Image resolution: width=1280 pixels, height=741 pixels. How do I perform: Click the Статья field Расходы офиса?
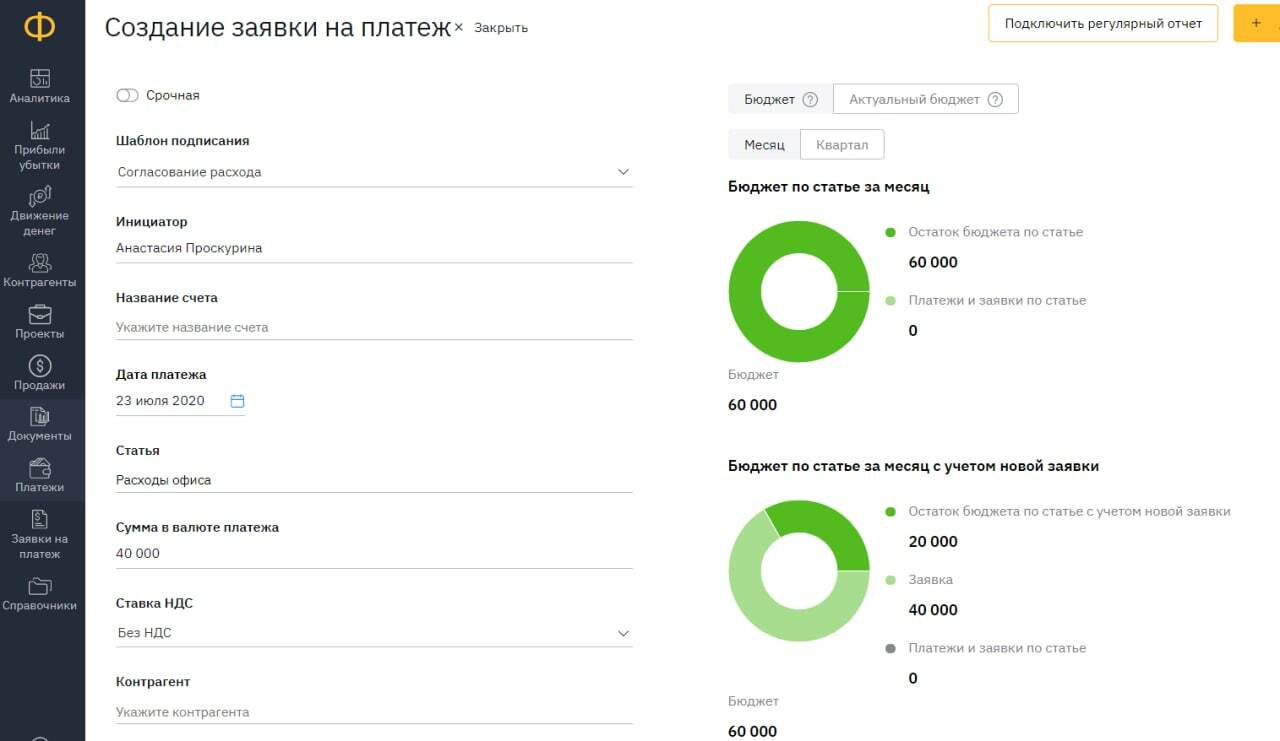[x=374, y=480]
